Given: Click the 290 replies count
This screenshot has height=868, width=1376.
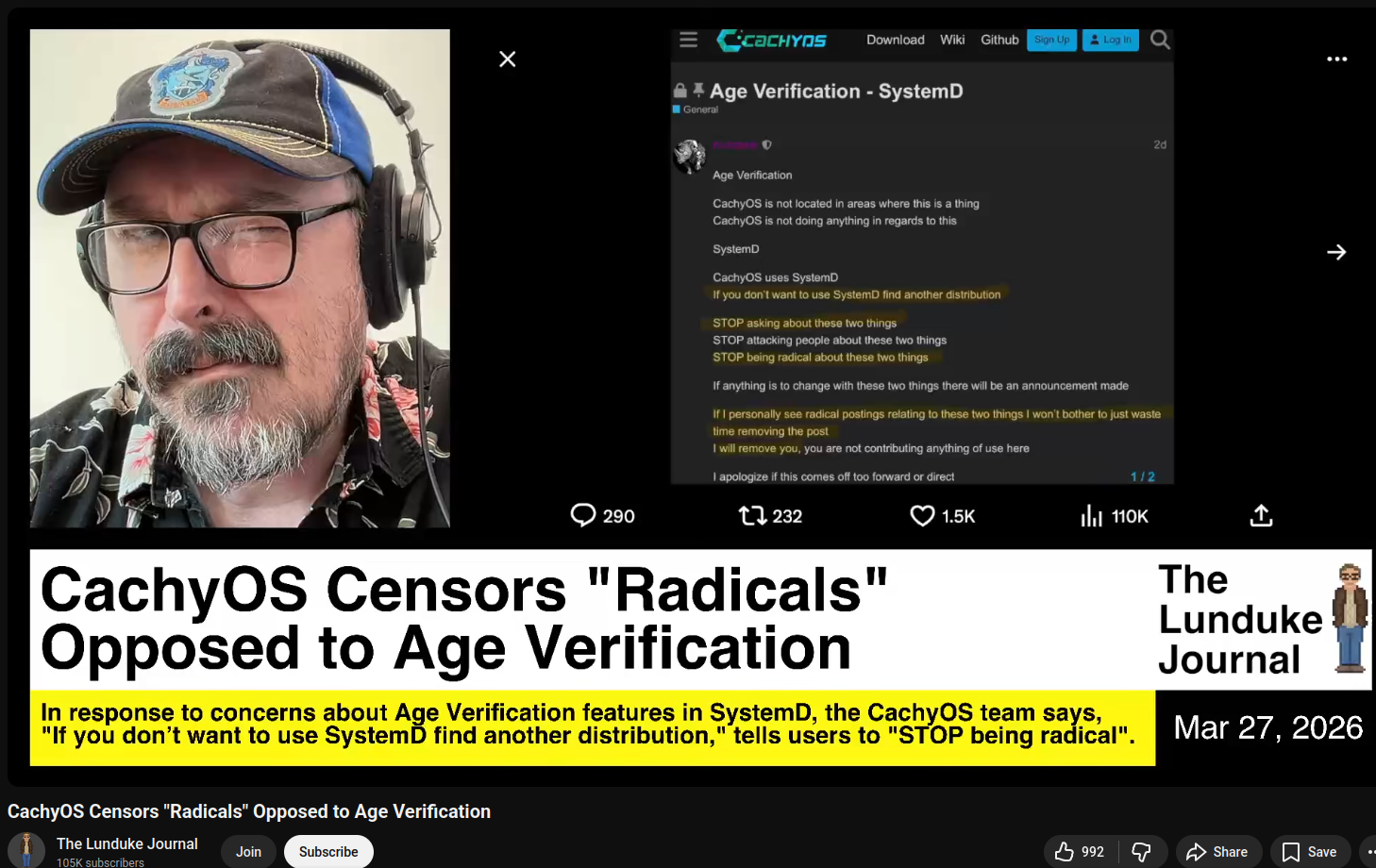Looking at the screenshot, I should click(619, 516).
